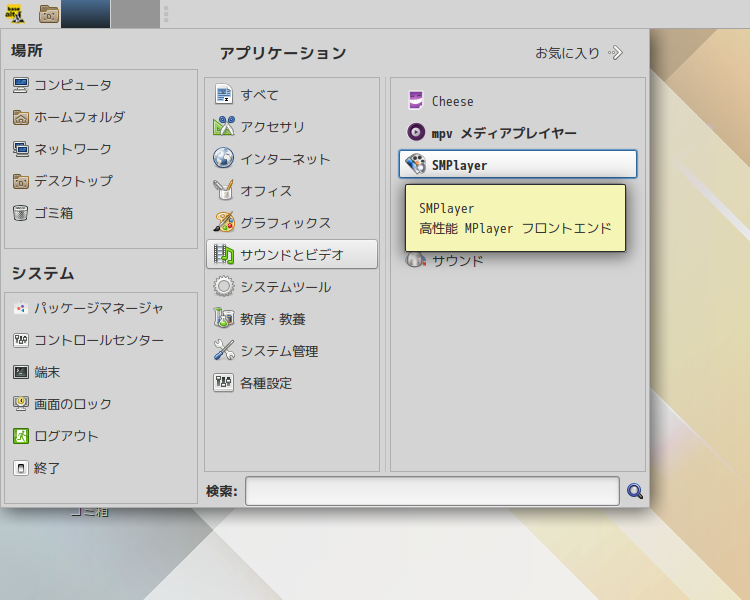Click the Computer (コンピュータ) icon
The image size is (750, 600).
pyautogui.click(x=21, y=85)
